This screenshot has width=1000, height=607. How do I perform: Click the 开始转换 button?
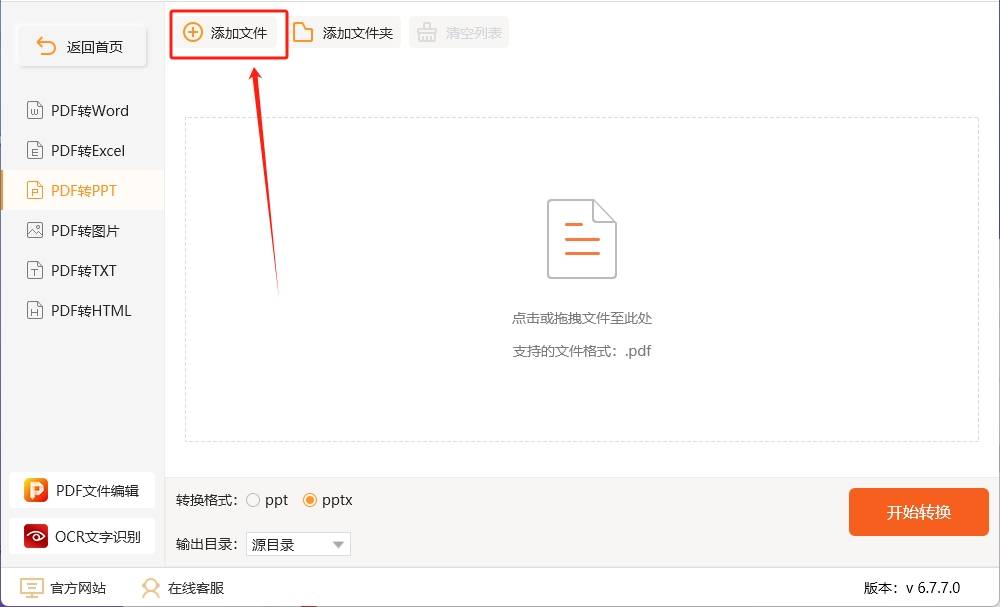coord(918,511)
